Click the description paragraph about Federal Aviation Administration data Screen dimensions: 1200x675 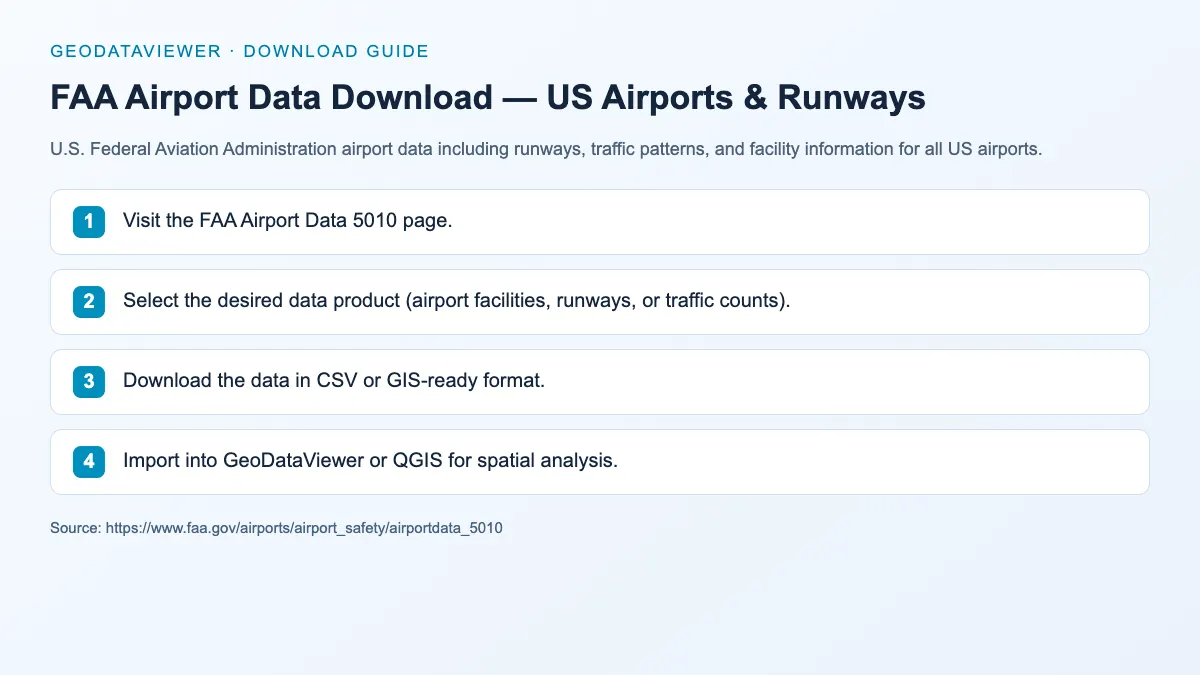pos(546,150)
